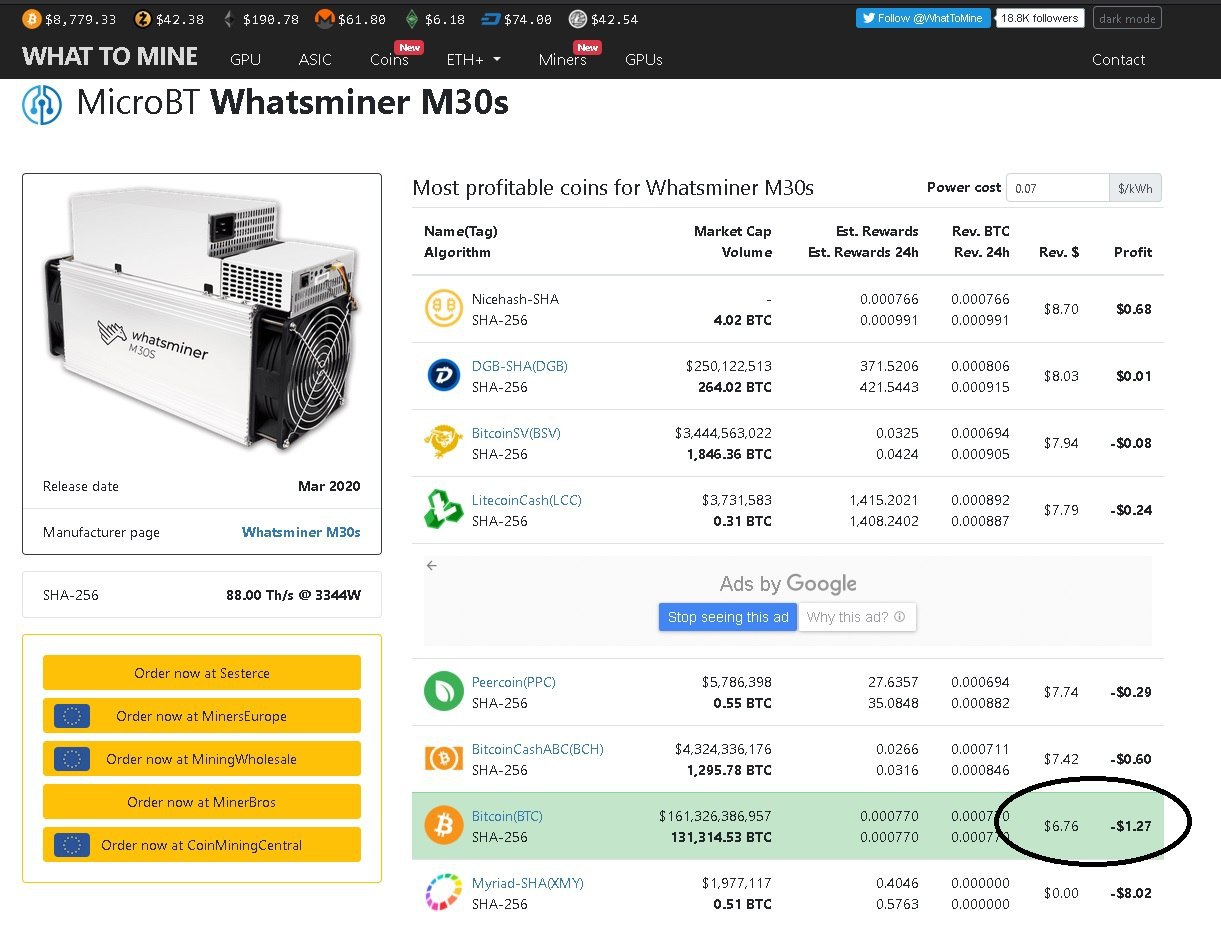
Task: Open the Myriad-SHA(XMY) coin link
Action: point(528,883)
